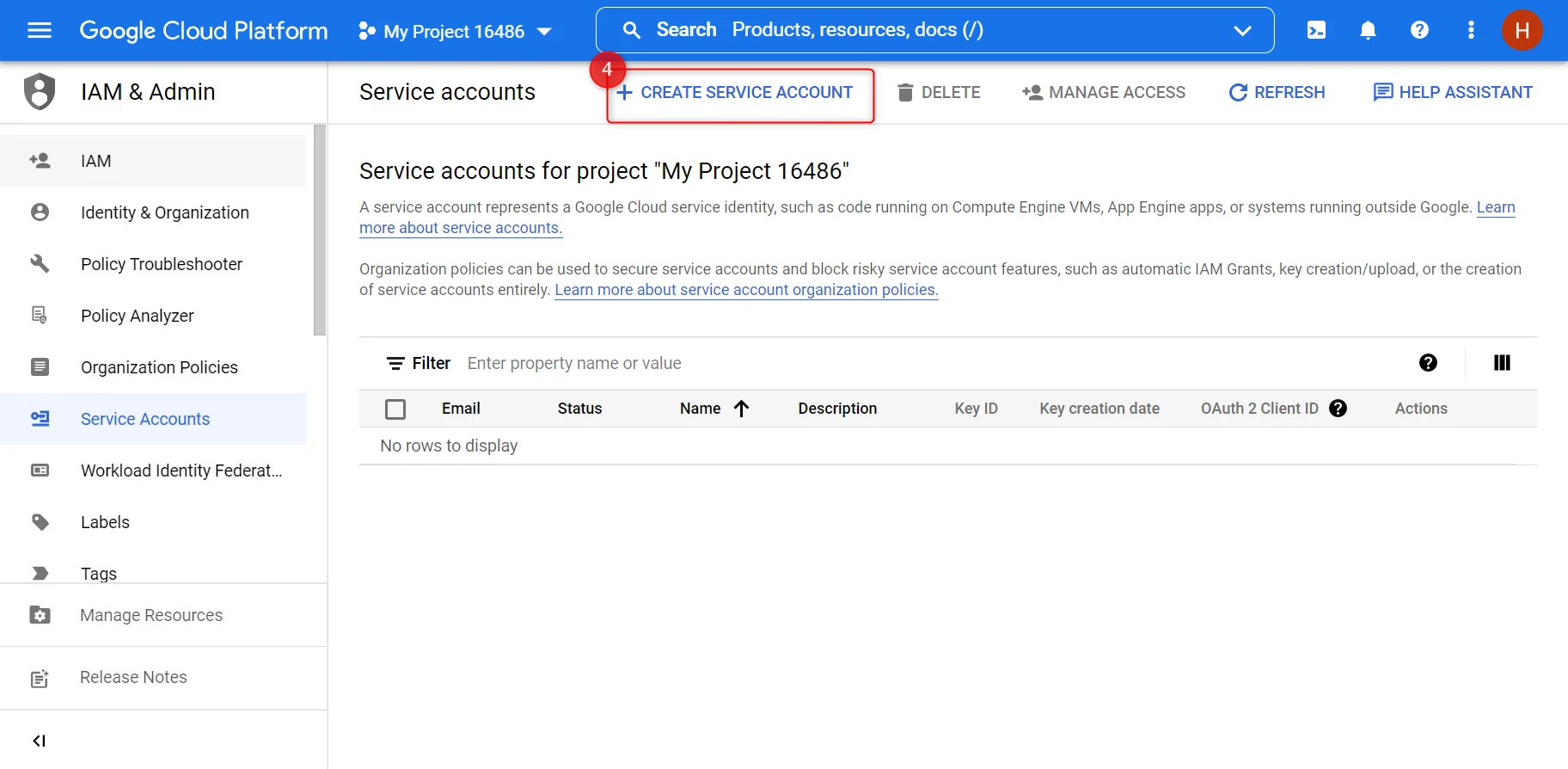Screen dimensions: 1568x769
Task: Click the REFRESH button
Action: click(x=1277, y=92)
